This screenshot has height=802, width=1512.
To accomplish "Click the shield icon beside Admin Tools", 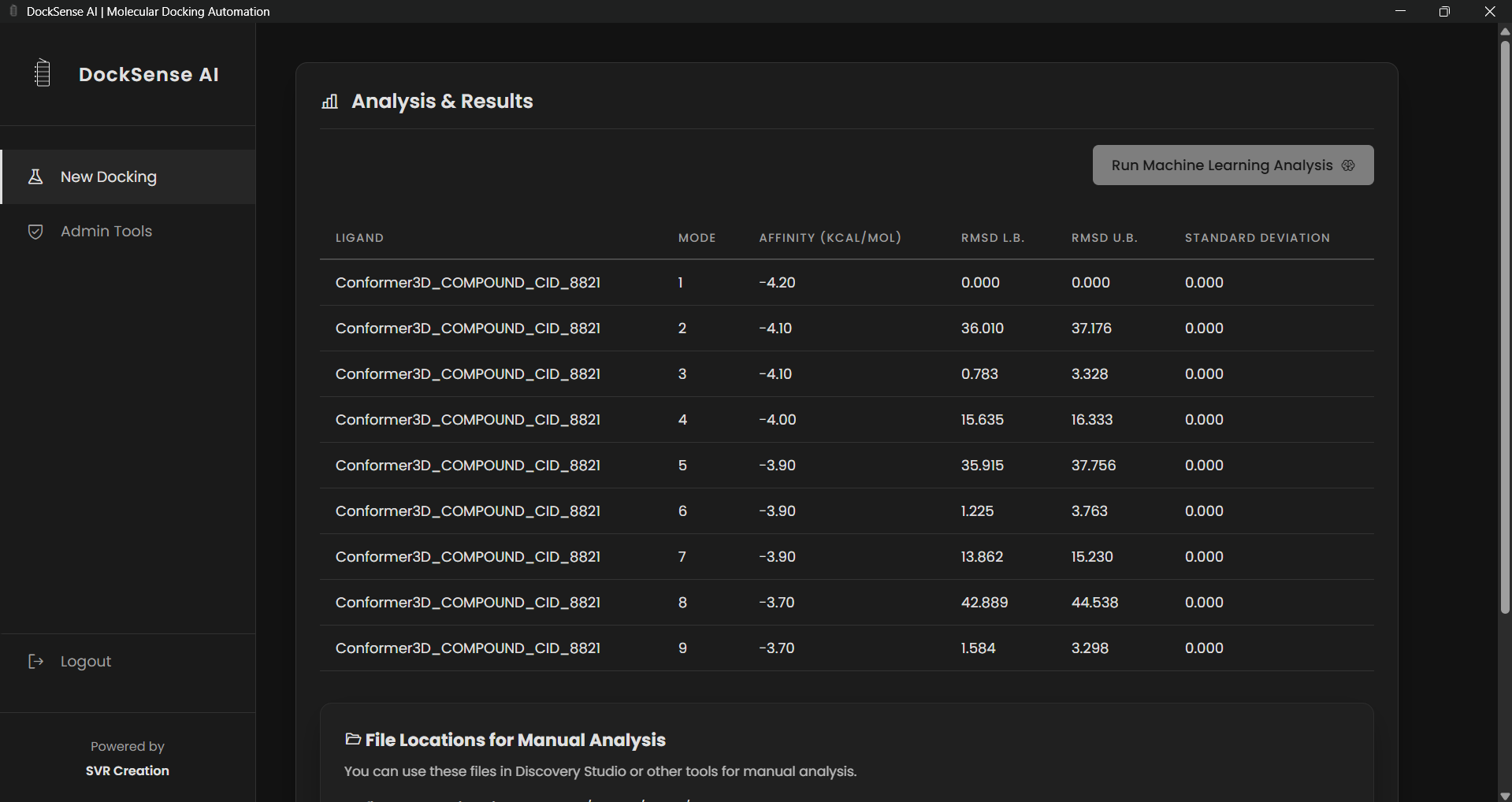I will coord(35,232).
